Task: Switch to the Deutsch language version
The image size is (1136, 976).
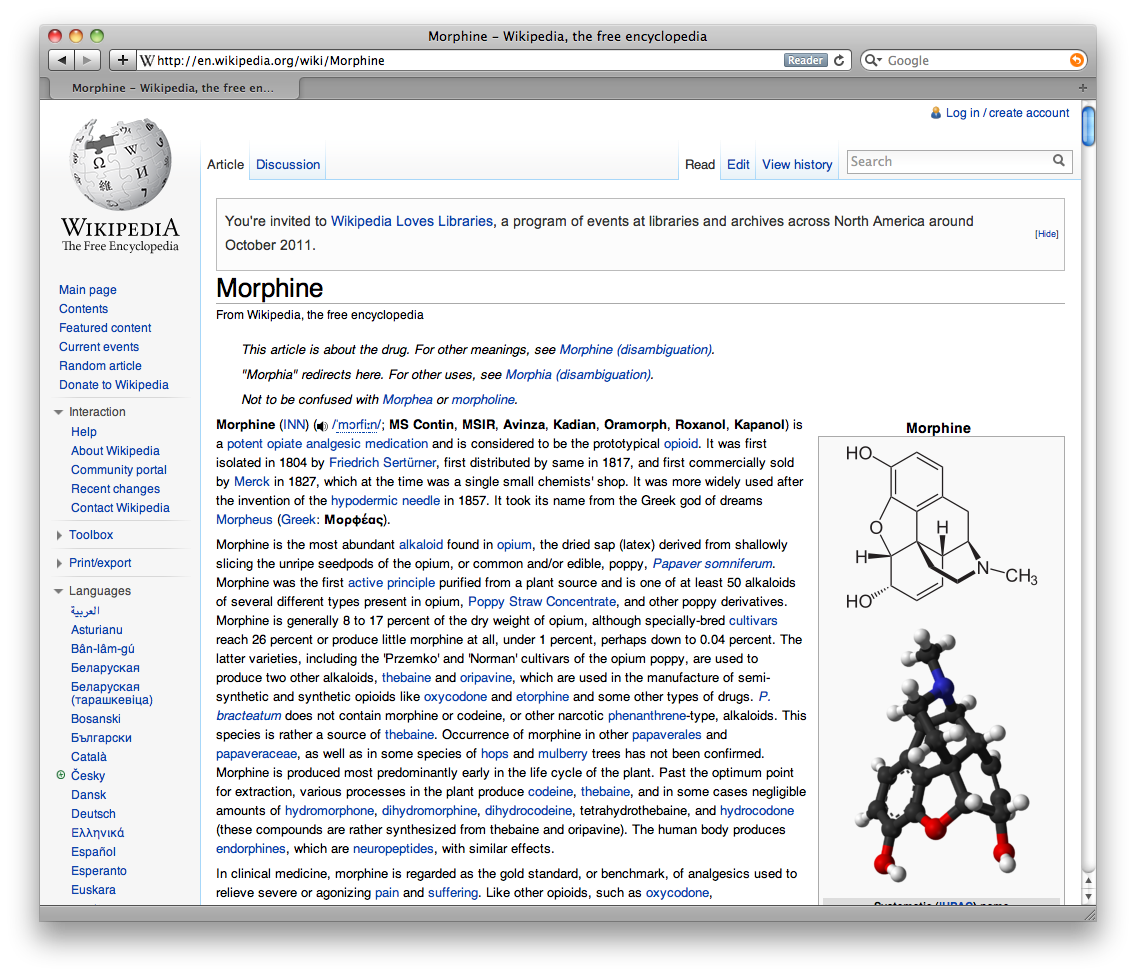Action: pos(93,814)
